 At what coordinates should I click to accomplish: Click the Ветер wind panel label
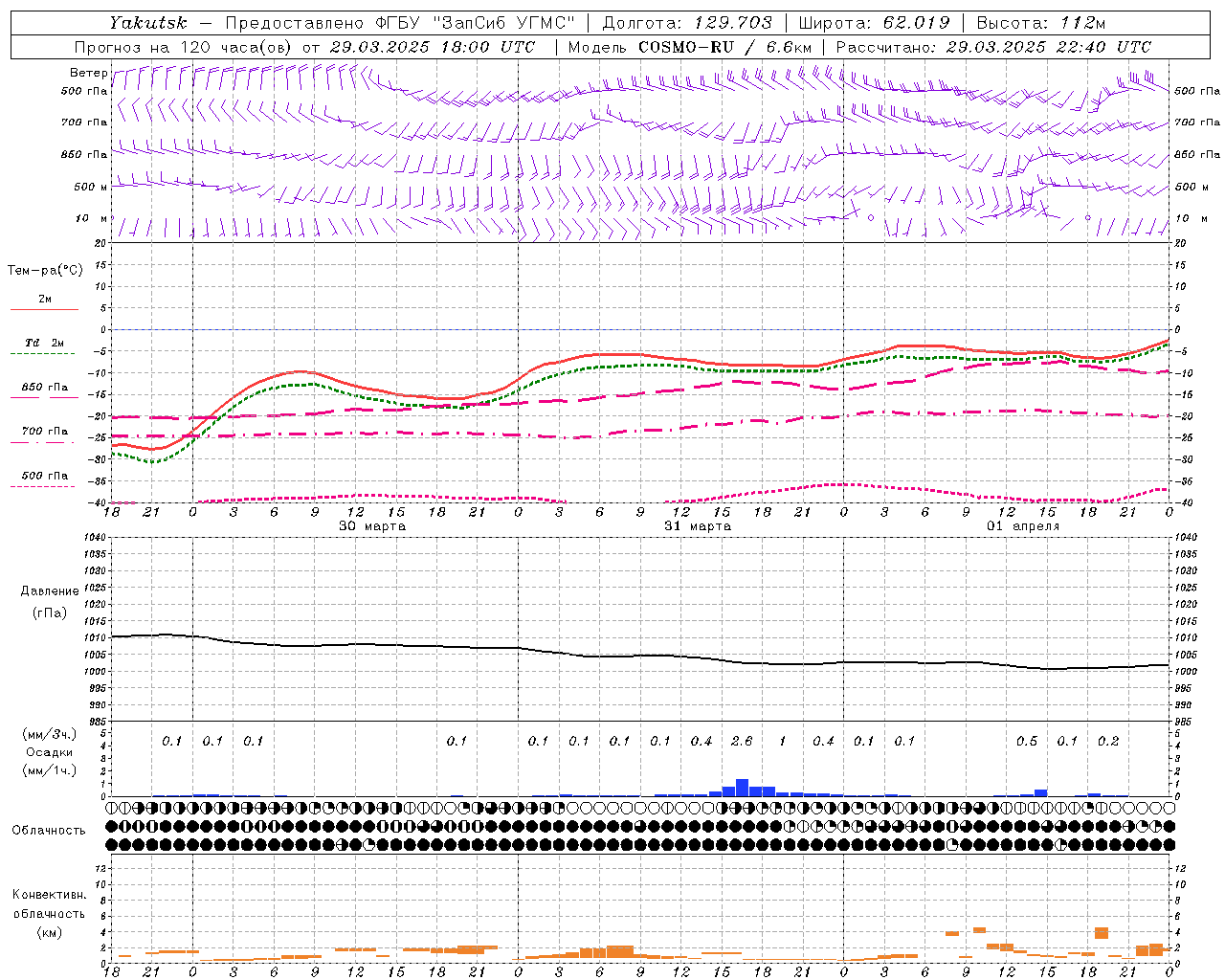(x=88, y=73)
